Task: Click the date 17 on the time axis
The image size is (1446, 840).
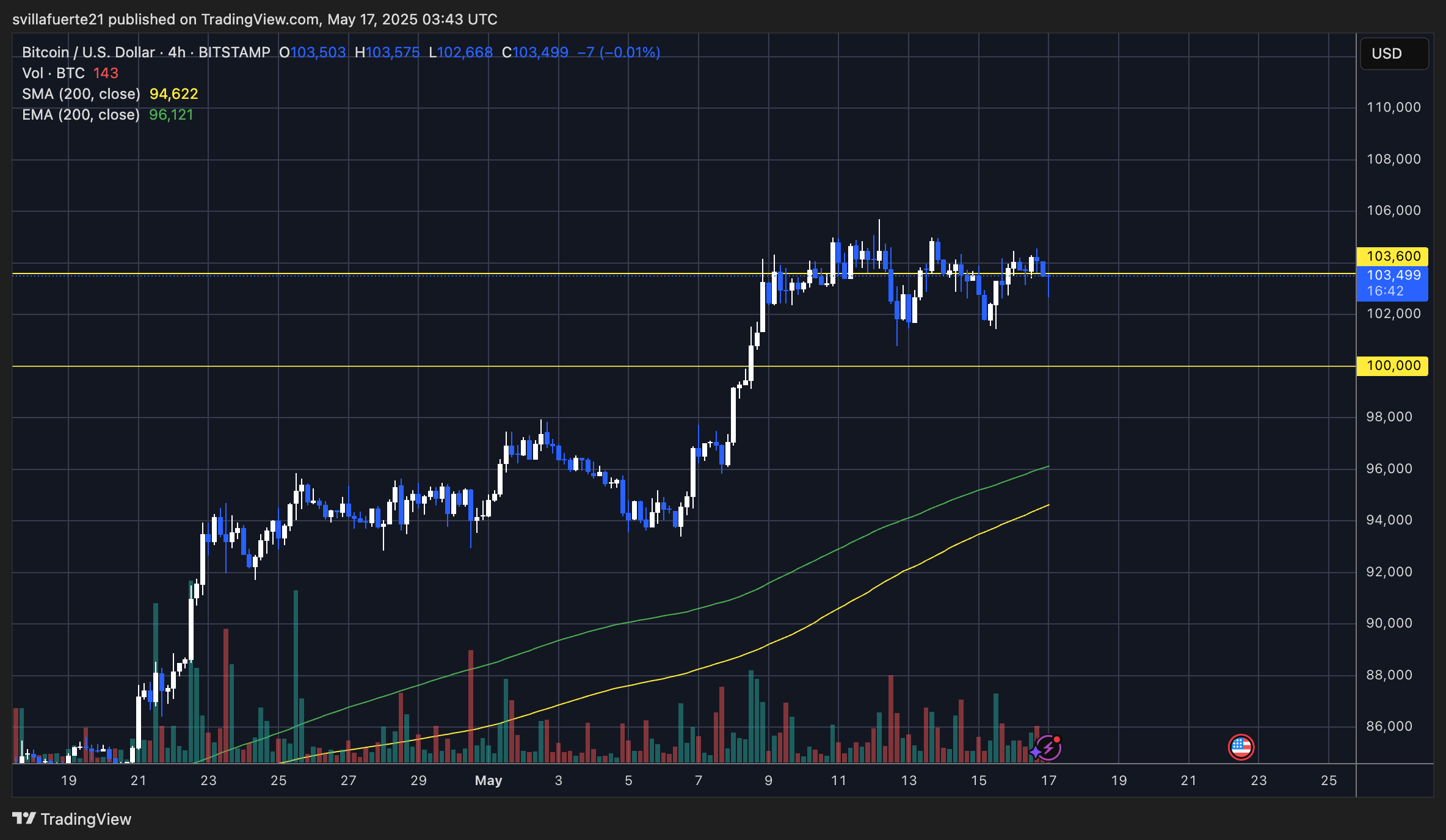Action: coord(1048,781)
